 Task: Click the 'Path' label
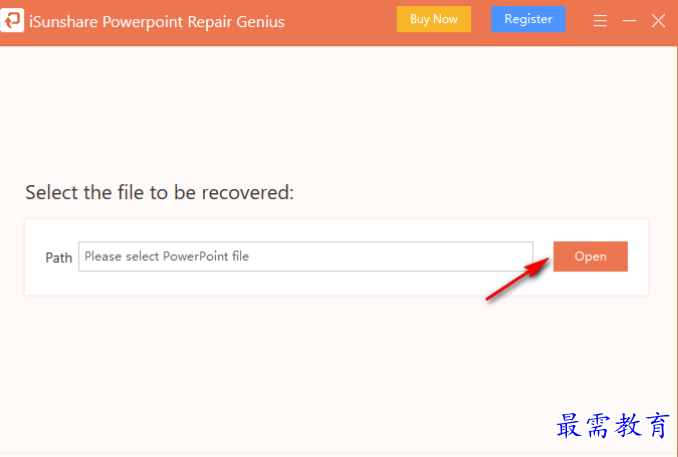coord(58,258)
